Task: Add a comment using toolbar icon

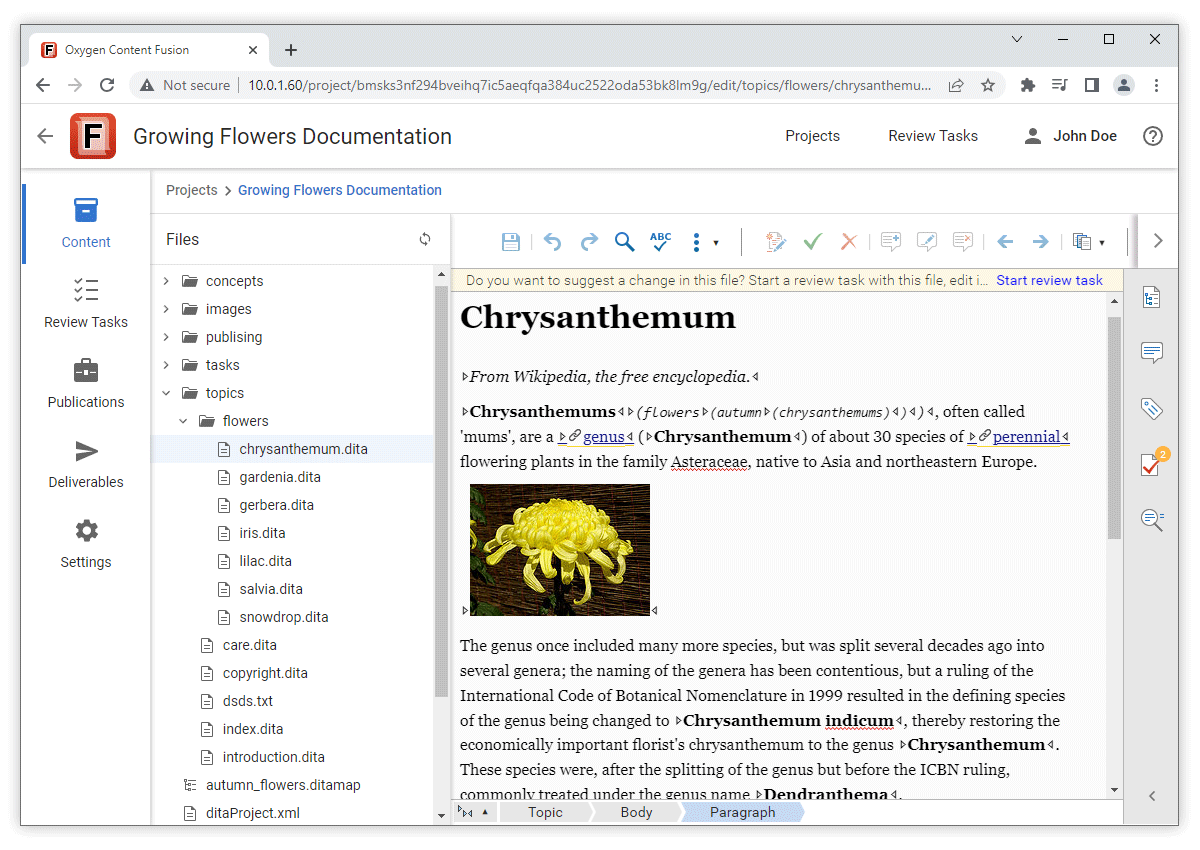Action: (x=890, y=241)
